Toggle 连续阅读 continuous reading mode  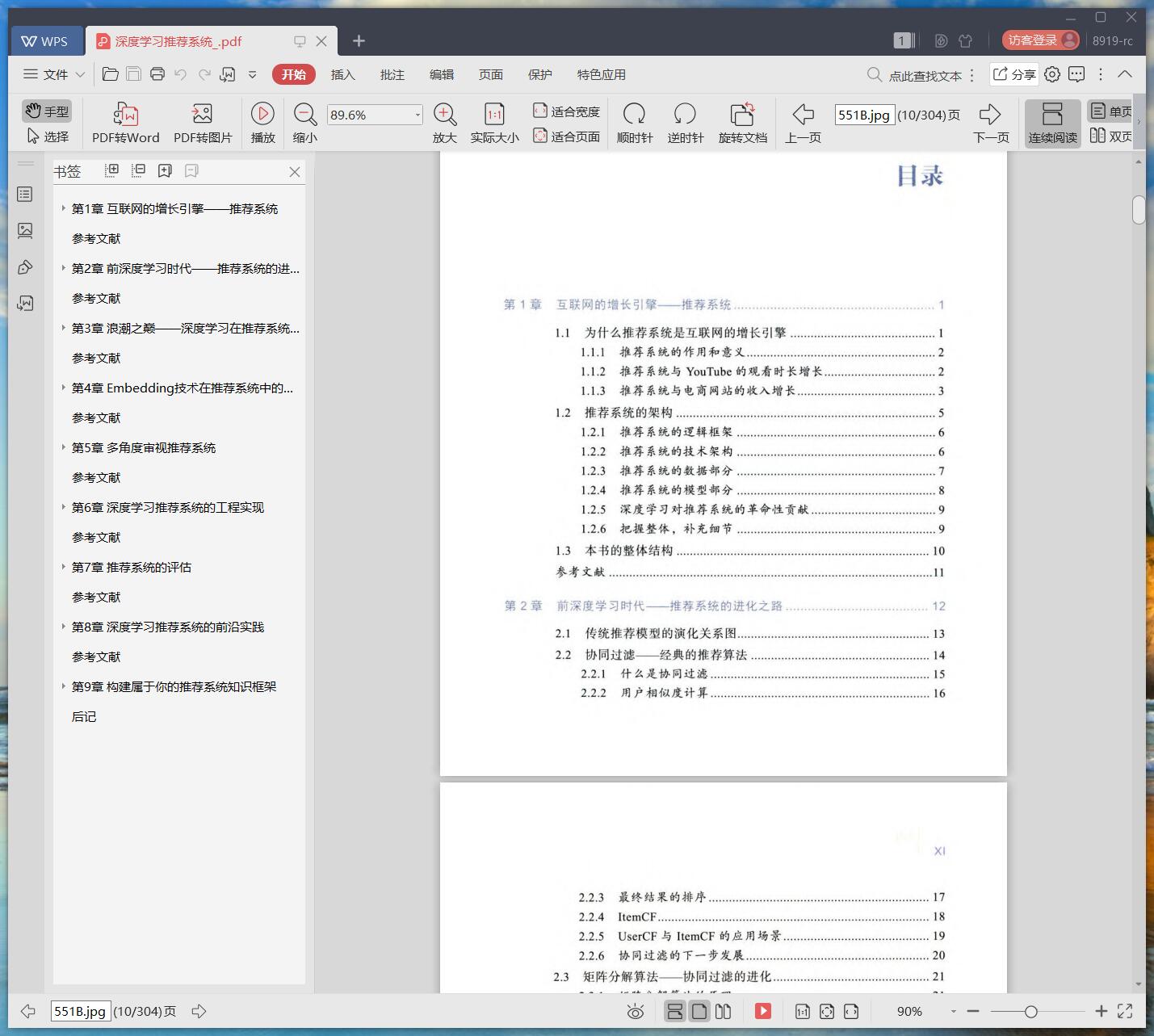[1052, 123]
